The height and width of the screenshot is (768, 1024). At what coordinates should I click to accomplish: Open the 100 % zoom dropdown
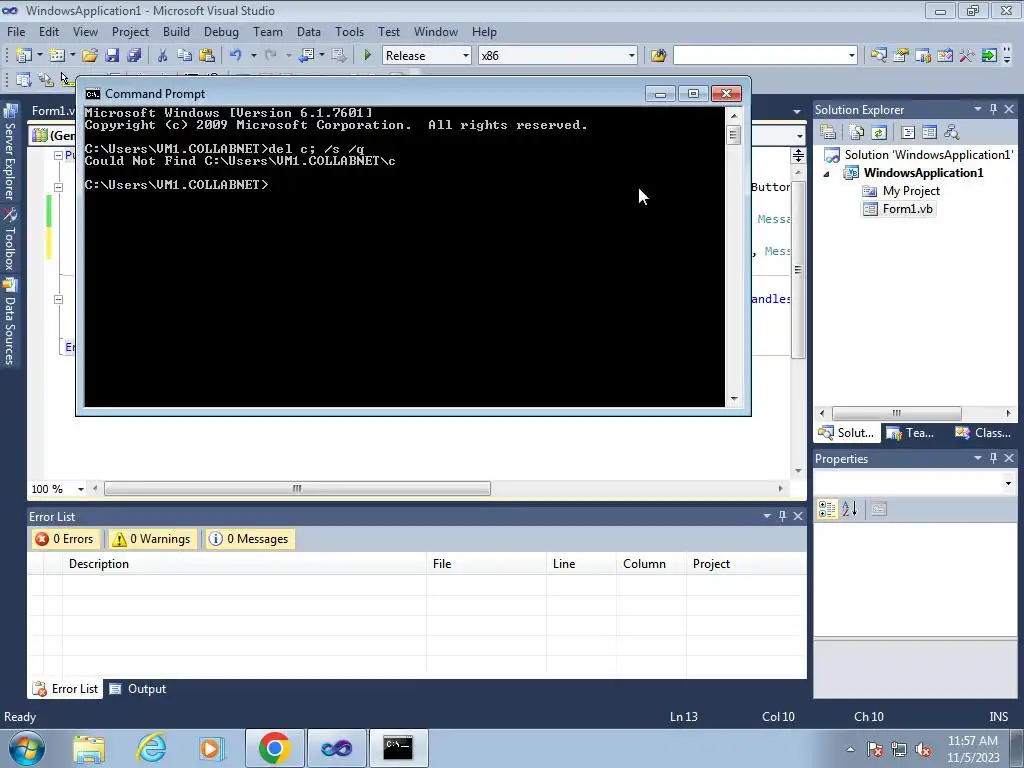(80, 489)
